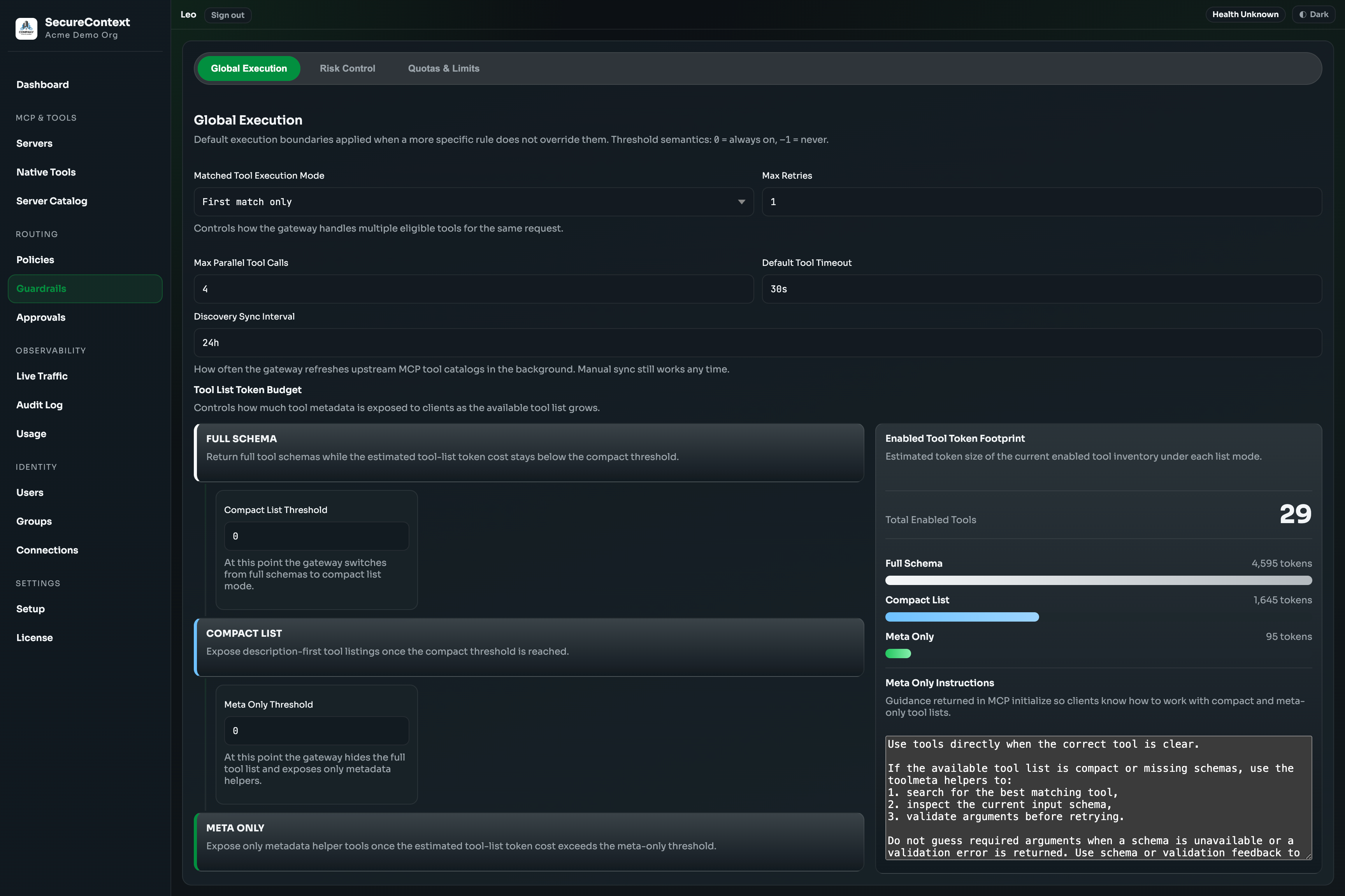The image size is (1345, 896).
Task: Check the Health Unknown status badge
Action: 1246,14
